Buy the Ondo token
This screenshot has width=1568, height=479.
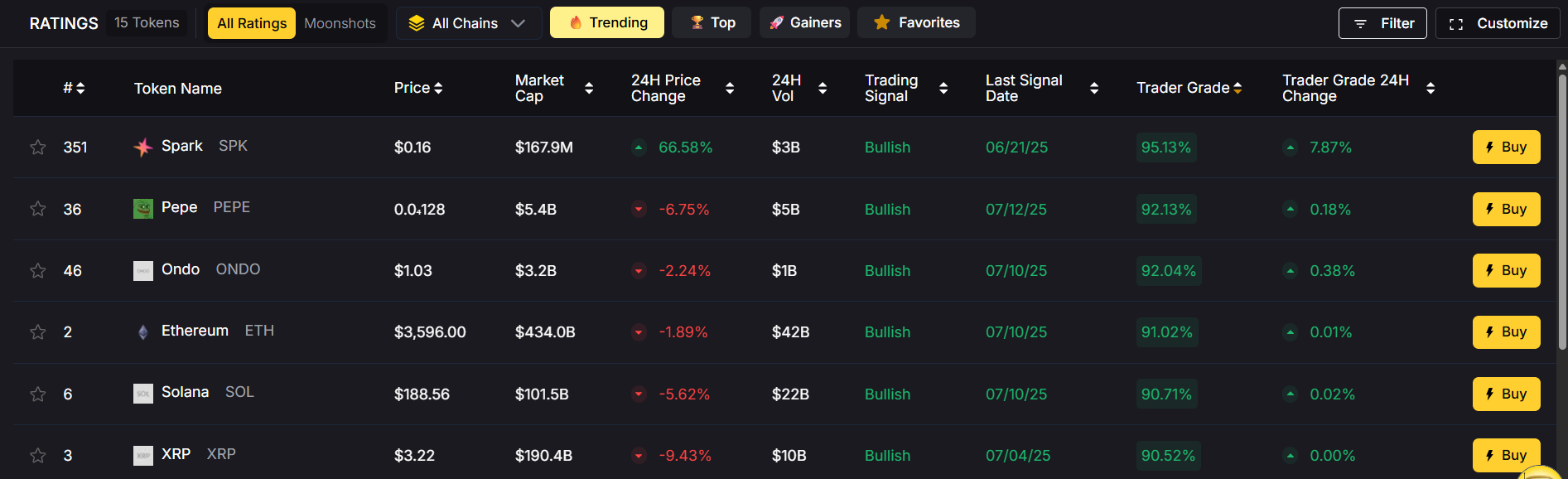click(x=1506, y=270)
